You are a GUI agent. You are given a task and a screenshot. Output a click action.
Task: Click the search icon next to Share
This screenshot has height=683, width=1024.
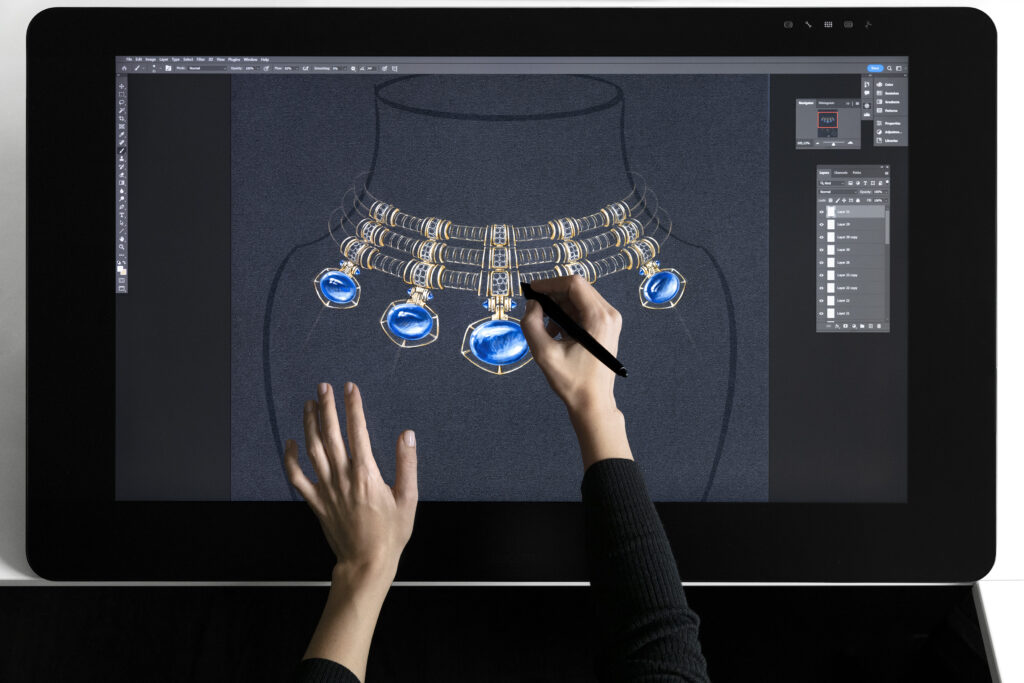tap(889, 68)
